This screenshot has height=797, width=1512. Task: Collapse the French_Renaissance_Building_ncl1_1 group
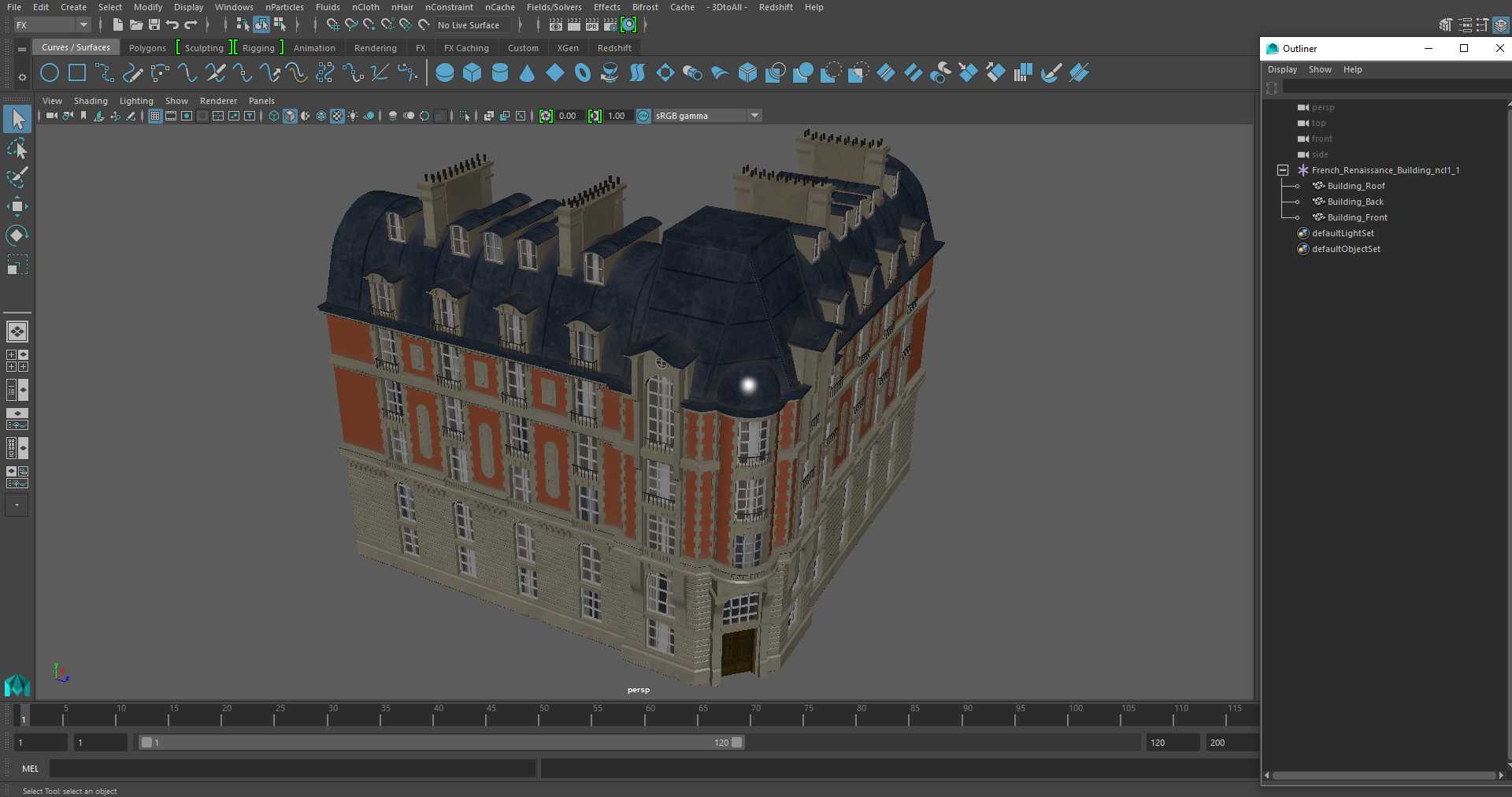click(1283, 170)
